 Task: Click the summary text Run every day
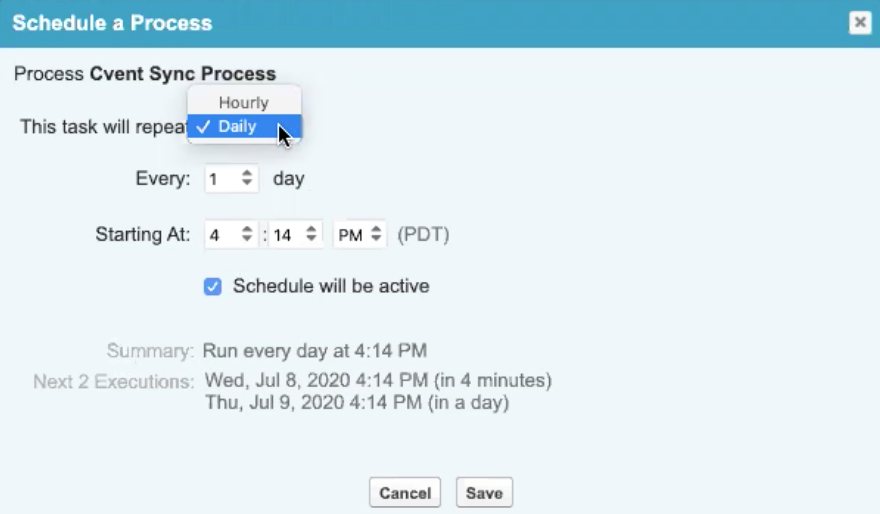314,351
